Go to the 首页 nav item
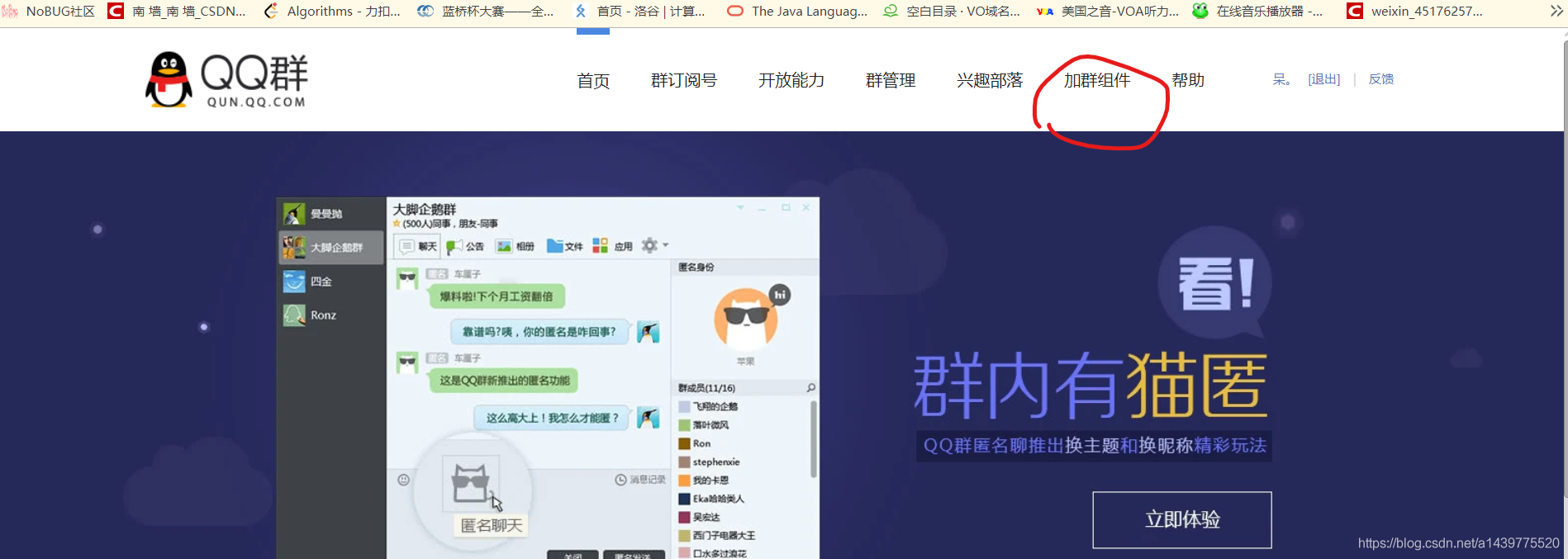This screenshot has height=559, width=1568. point(593,81)
